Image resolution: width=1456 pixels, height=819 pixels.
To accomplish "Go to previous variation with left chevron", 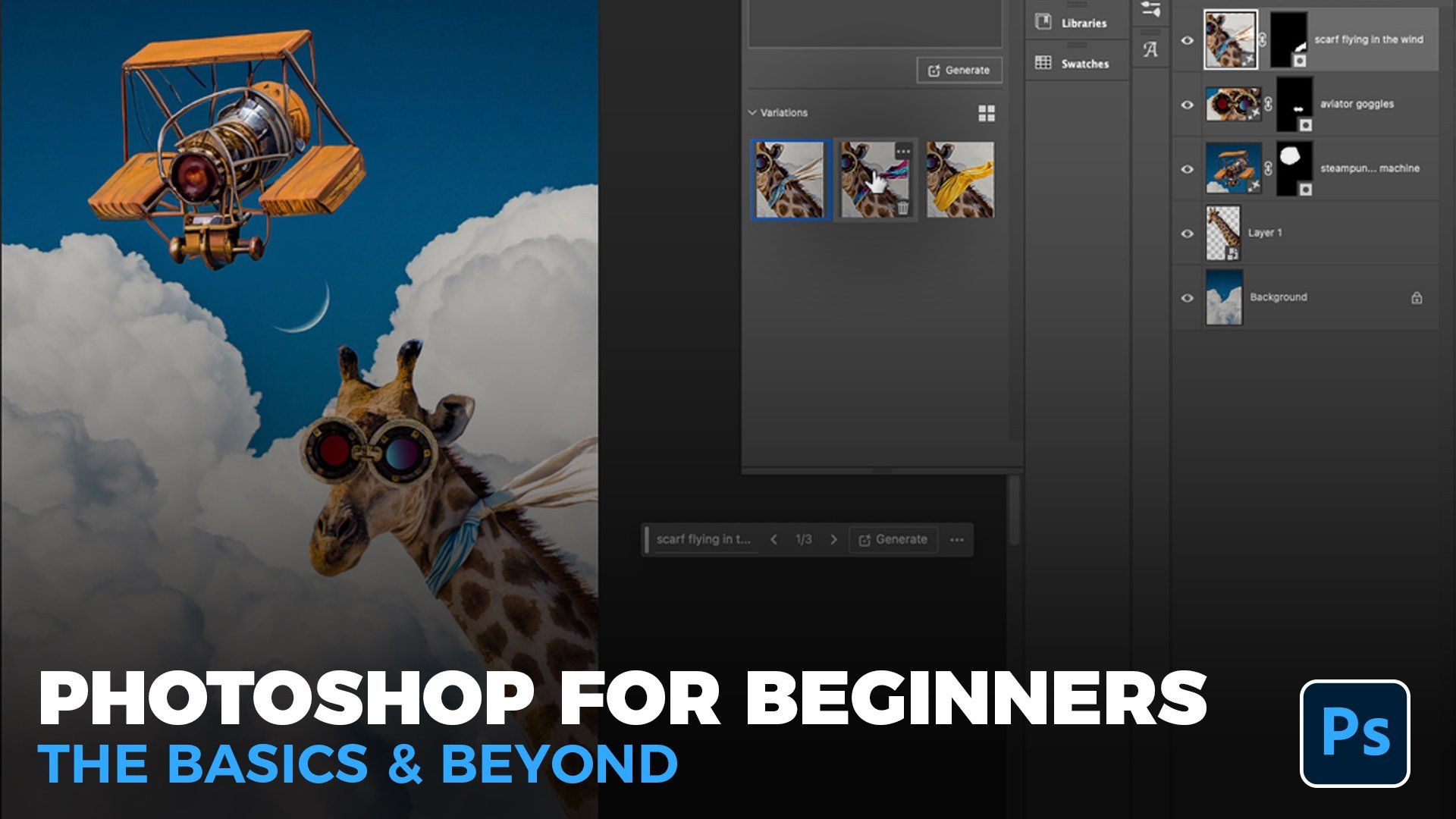I will [x=773, y=539].
